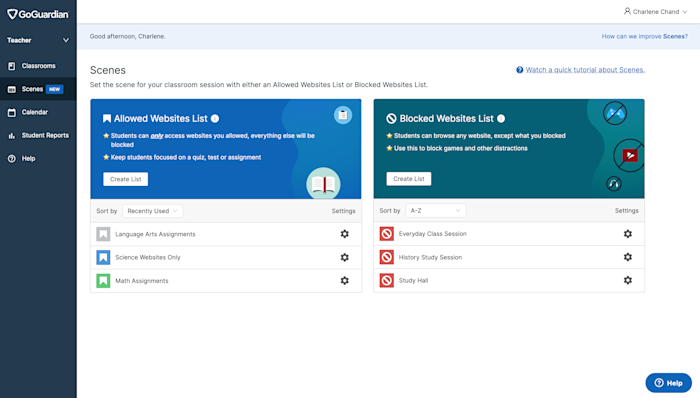Open gear settings for Math Assignments

point(345,281)
